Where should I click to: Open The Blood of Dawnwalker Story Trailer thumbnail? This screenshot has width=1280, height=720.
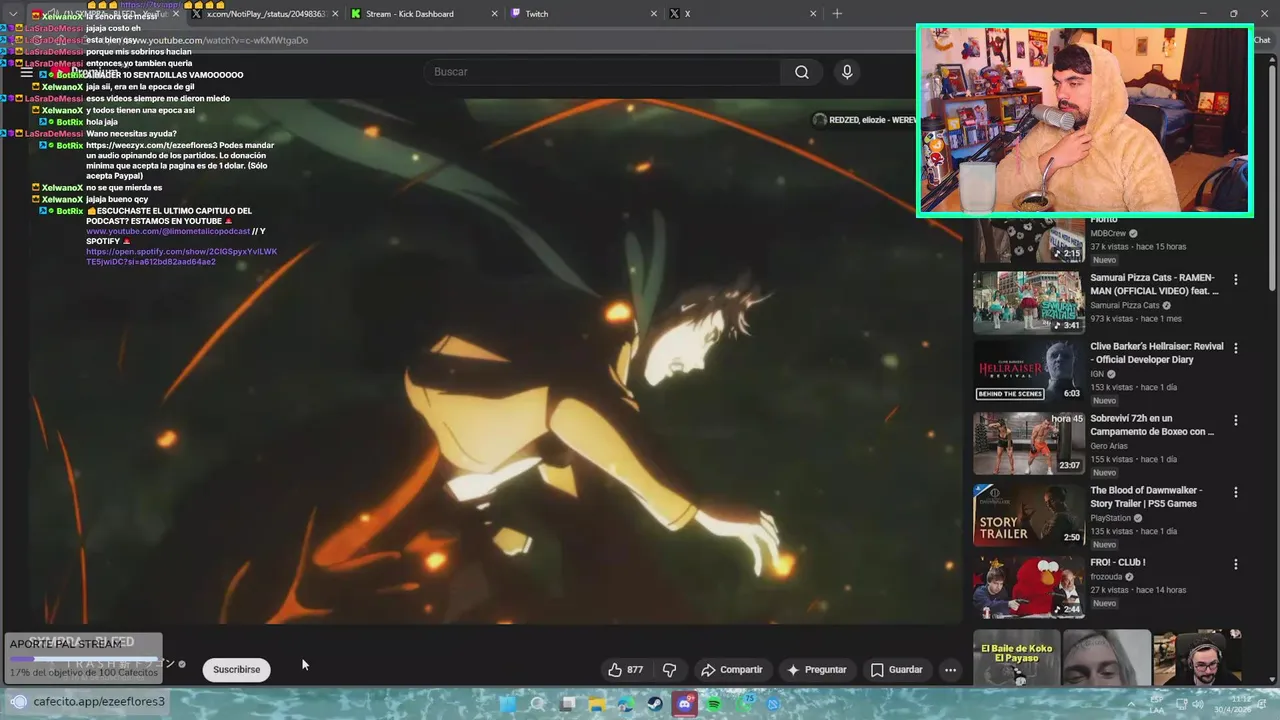click(1028, 515)
